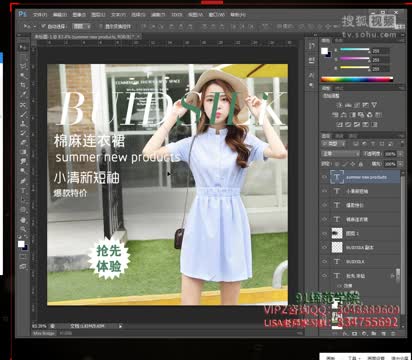Open the layer blend mode dropdown
The width and height of the screenshot is (412, 360).
[x=340, y=154]
